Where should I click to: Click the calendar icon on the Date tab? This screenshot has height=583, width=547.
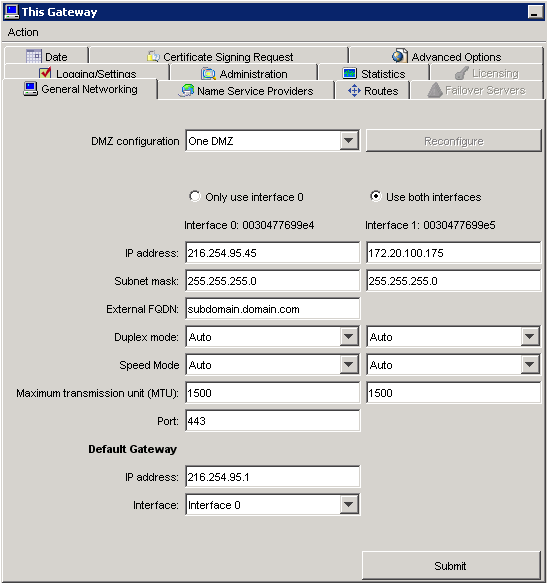34,57
